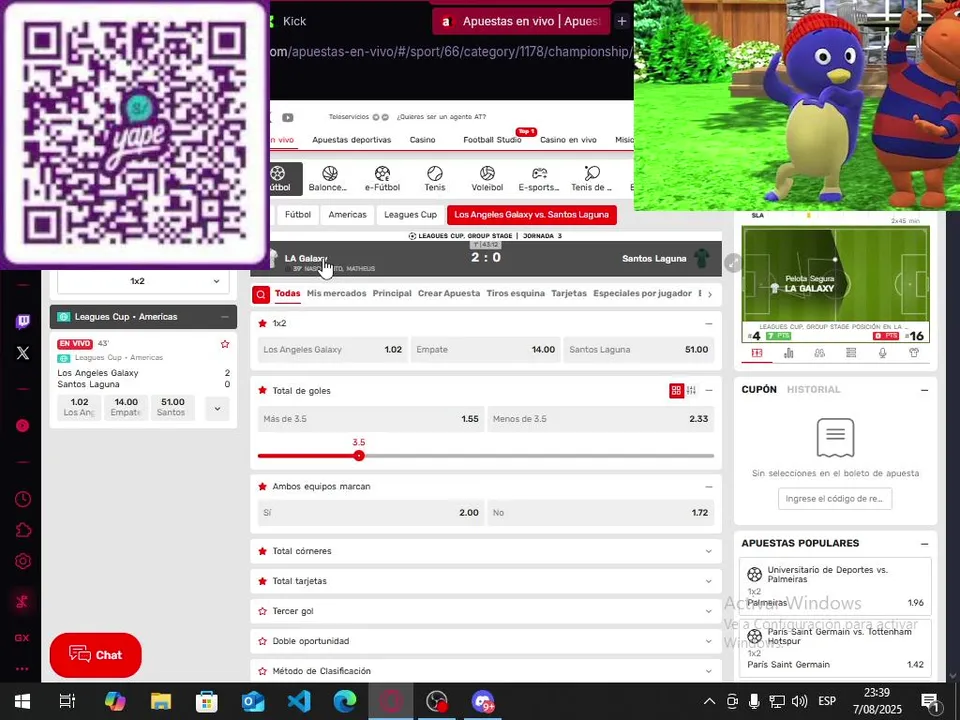Open Visual Studio Code from the taskbar

(x=299, y=701)
